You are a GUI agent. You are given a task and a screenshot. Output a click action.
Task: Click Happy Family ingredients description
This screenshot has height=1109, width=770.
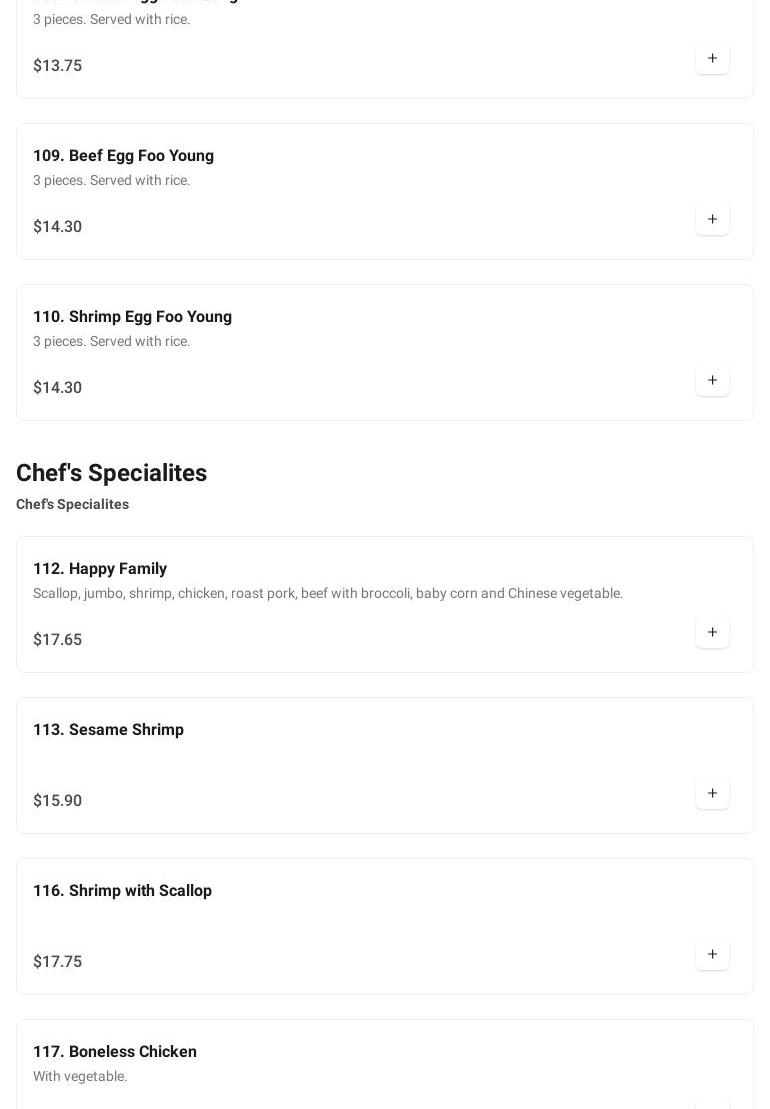coord(328,594)
